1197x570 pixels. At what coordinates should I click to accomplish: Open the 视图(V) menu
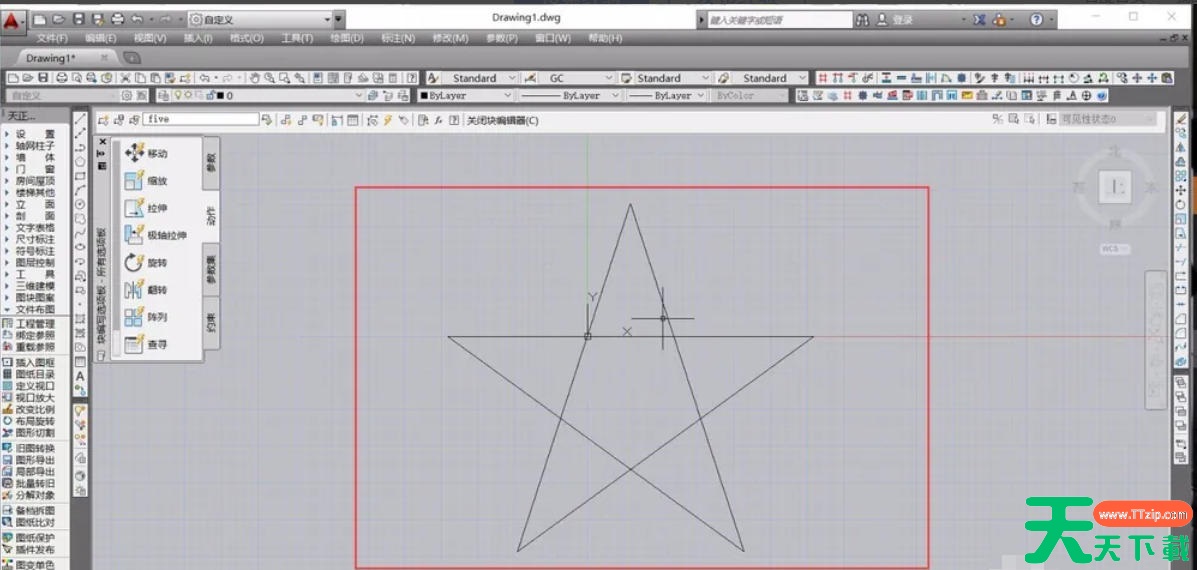[150, 38]
